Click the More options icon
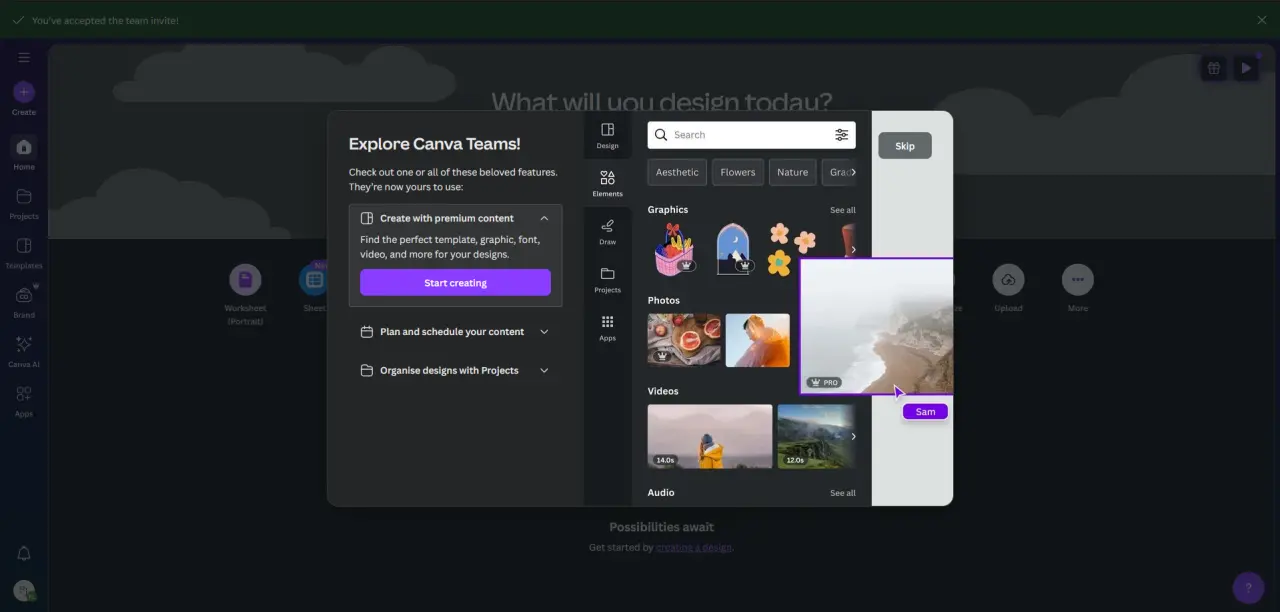The height and width of the screenshot is (612, 1280). pos(1077,280)
